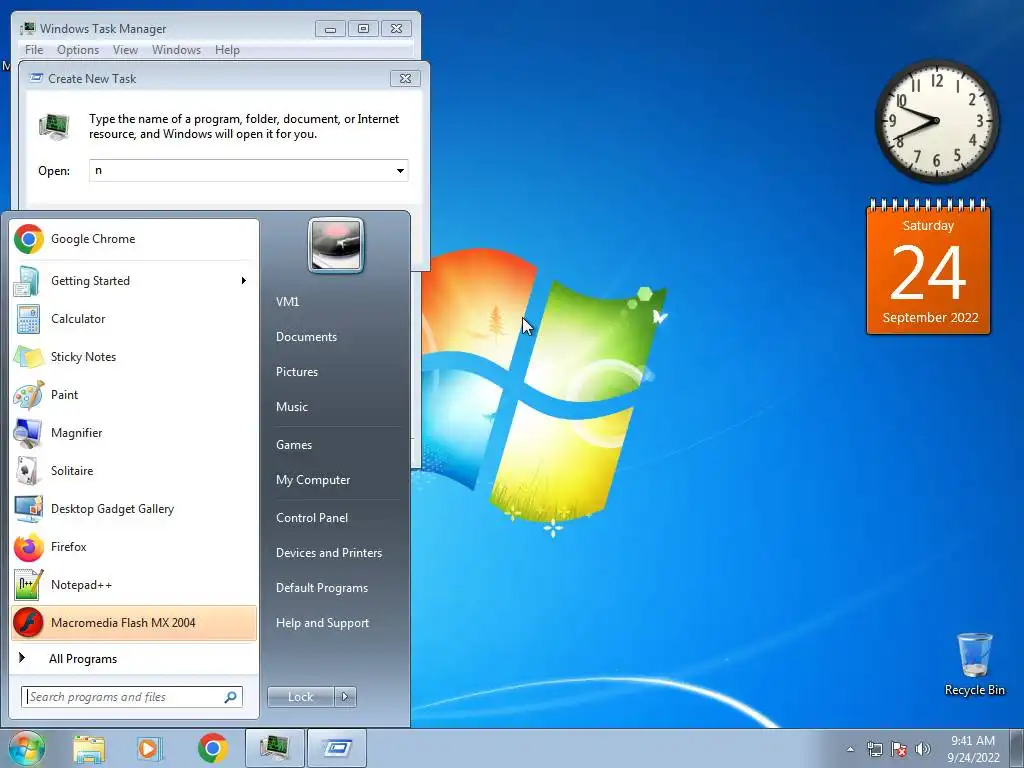1024x768 pixels.
Task: Close the Create New Task dialog
Action: click(x=405, y=78)
